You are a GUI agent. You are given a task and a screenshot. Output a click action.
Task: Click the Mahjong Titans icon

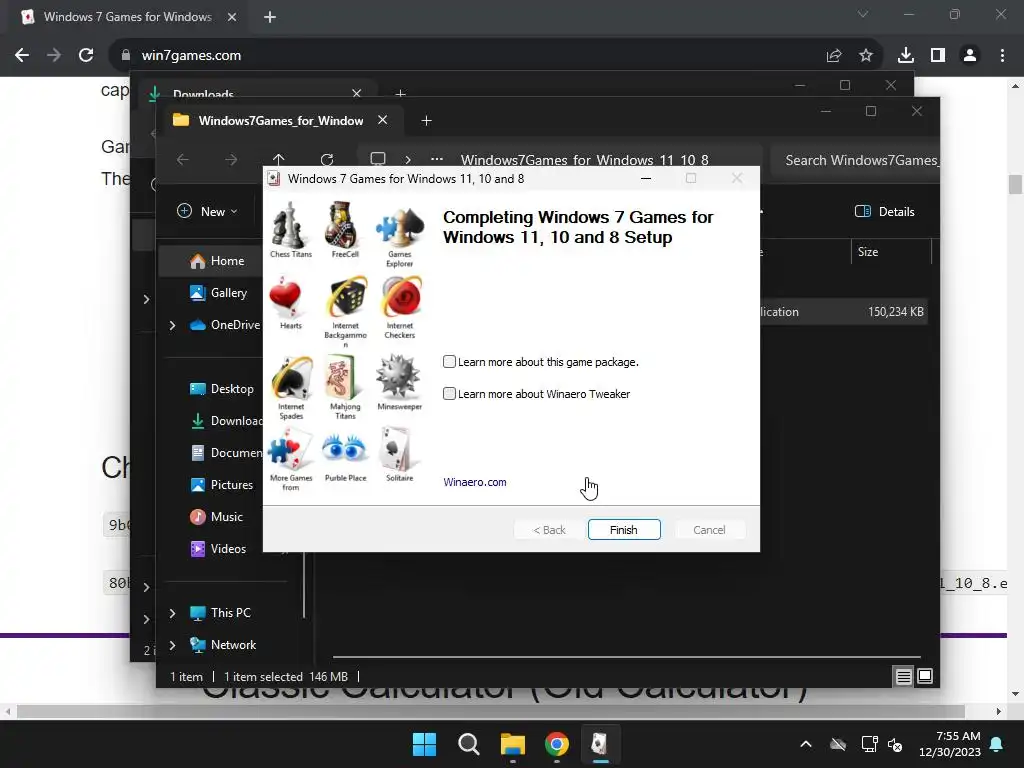click(344, 377)
